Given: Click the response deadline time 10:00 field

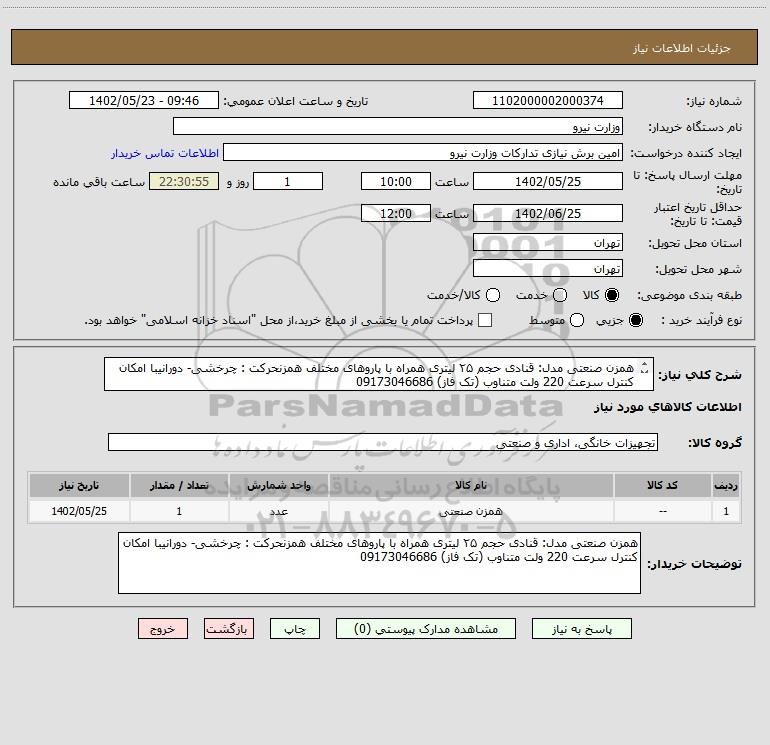Looking at the screenshot, I should coord(396,181).
